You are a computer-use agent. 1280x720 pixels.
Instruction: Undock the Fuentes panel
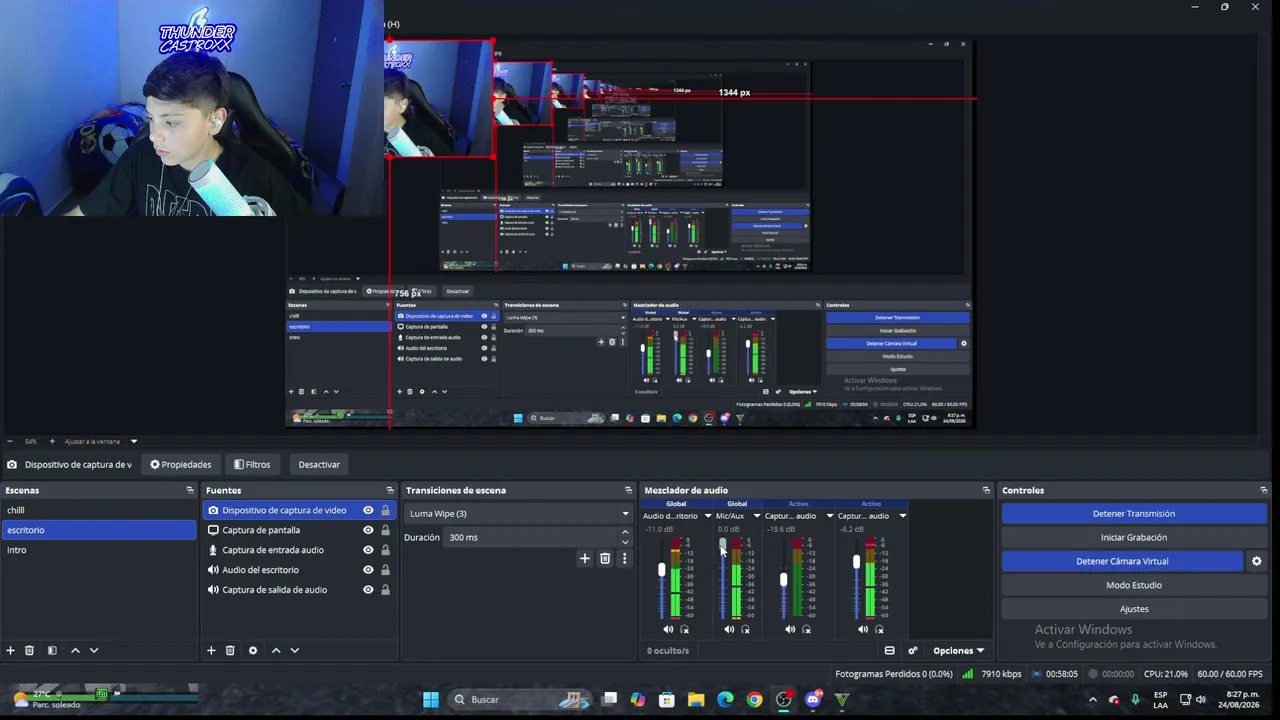390,490
